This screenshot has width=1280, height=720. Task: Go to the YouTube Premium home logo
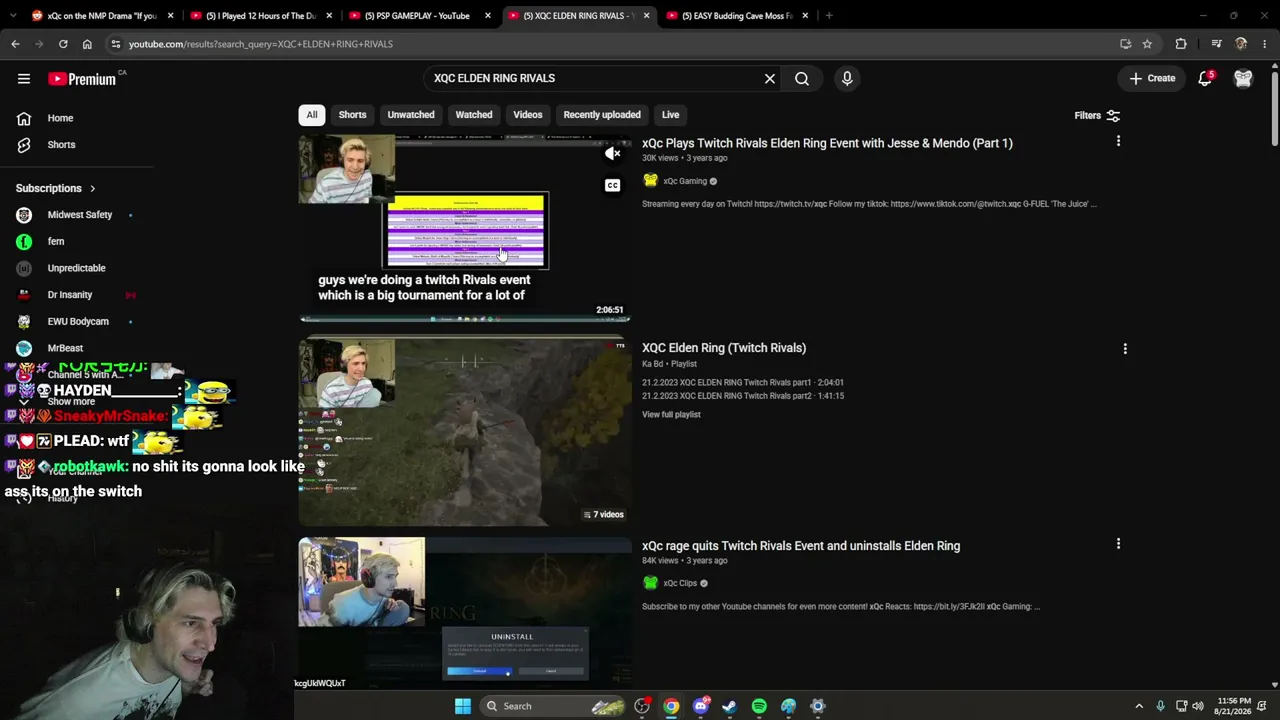pyautogui.click(x=82, y=79)
